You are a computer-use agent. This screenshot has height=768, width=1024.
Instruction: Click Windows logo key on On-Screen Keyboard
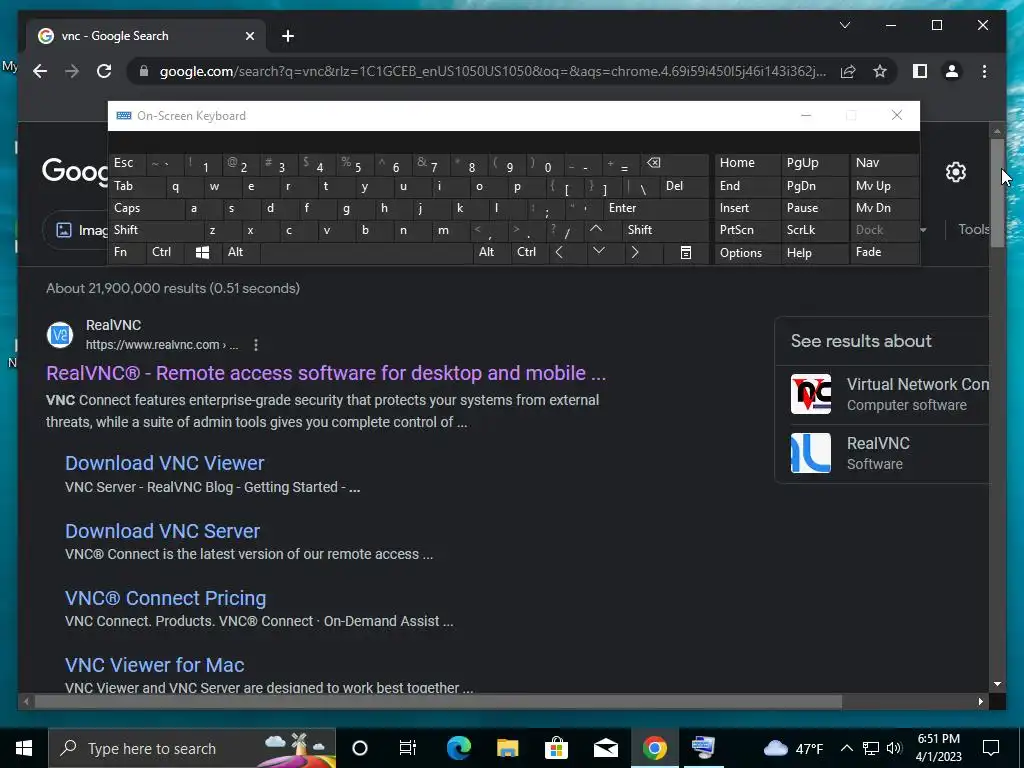click(202, 252)
